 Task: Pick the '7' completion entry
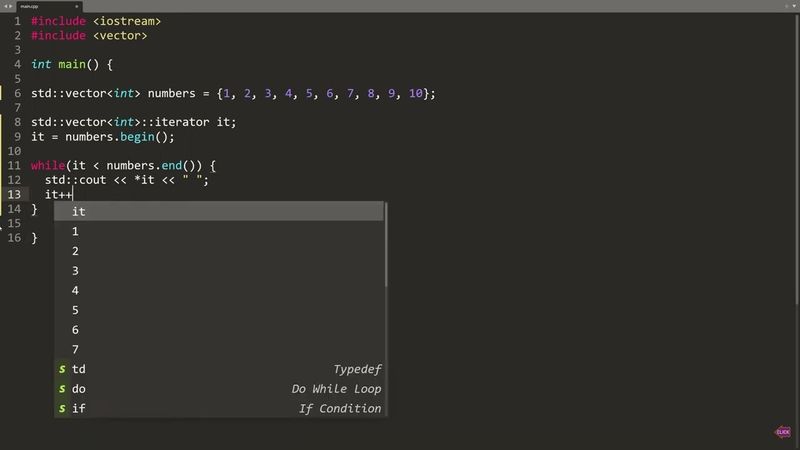point(219,349)
